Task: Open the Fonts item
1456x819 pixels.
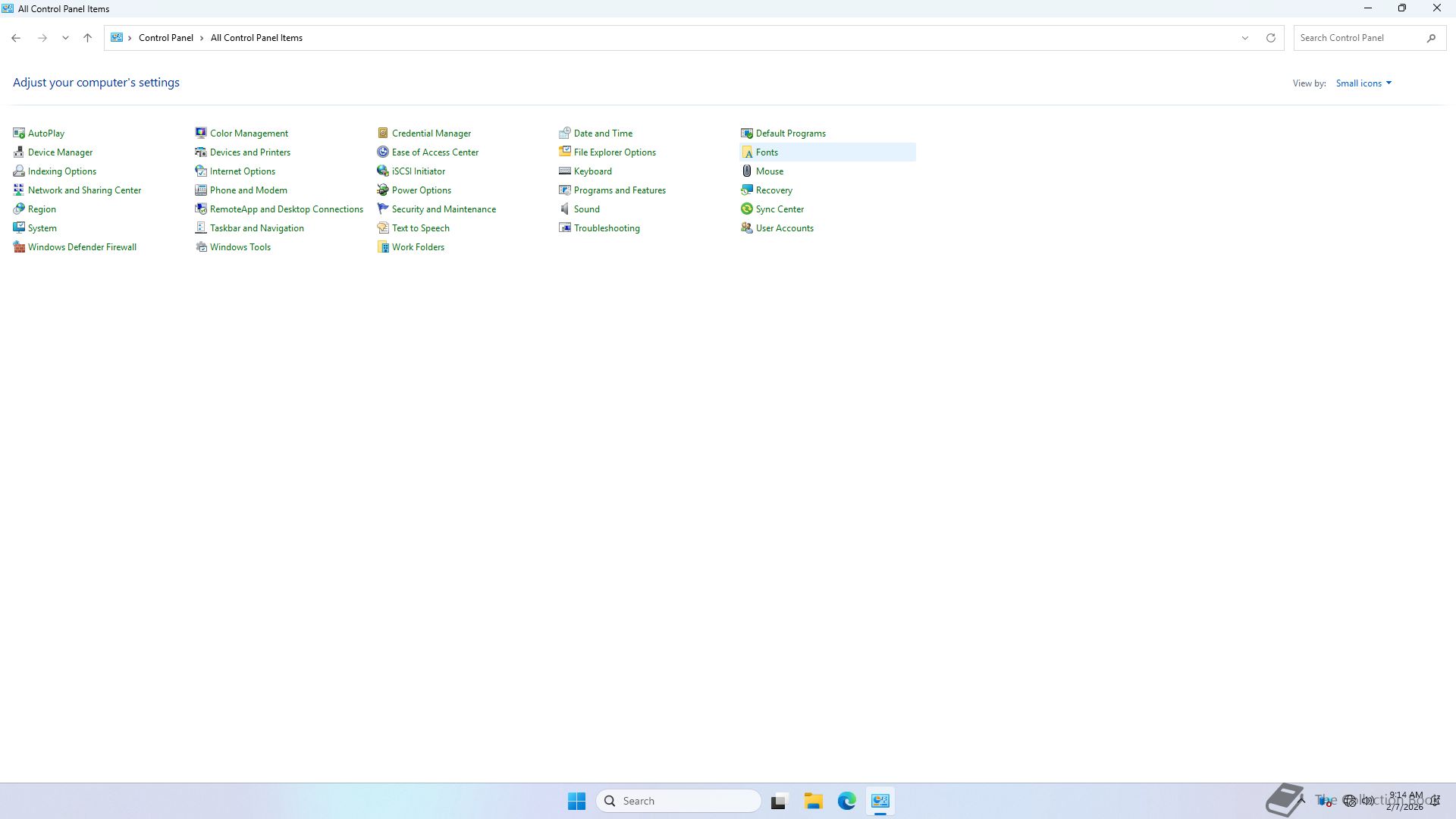Action: click(767, 152)
